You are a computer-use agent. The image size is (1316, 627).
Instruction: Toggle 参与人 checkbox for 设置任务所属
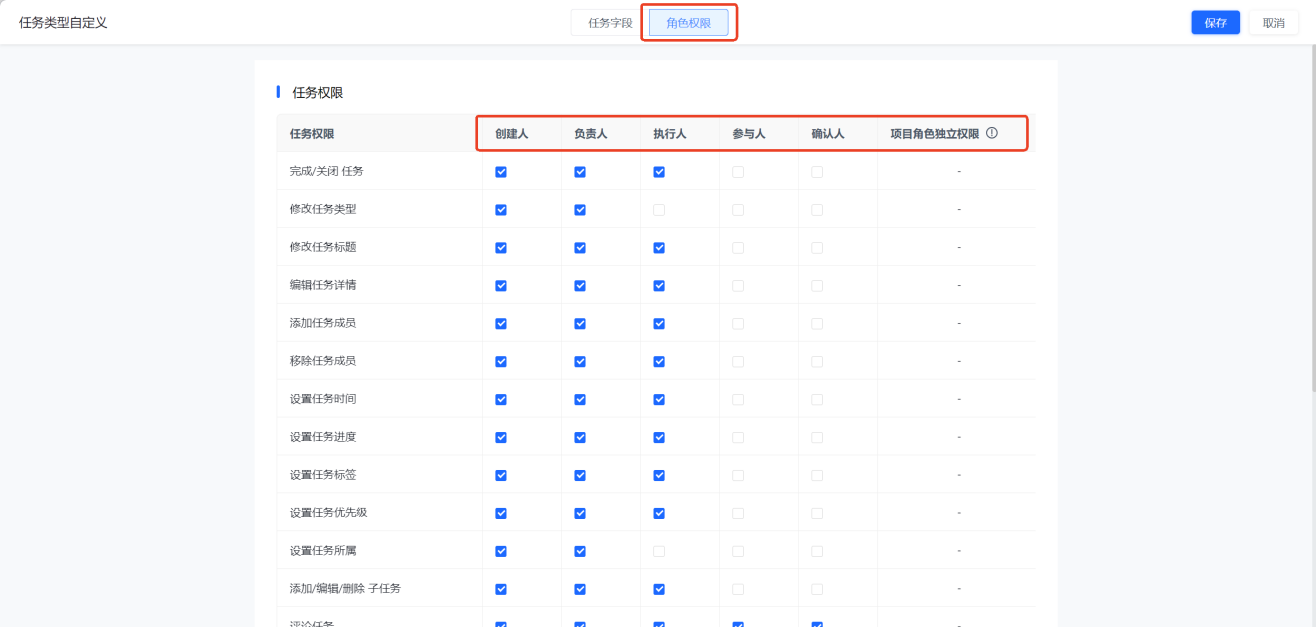pyautogui.click(x=738, y=551)
